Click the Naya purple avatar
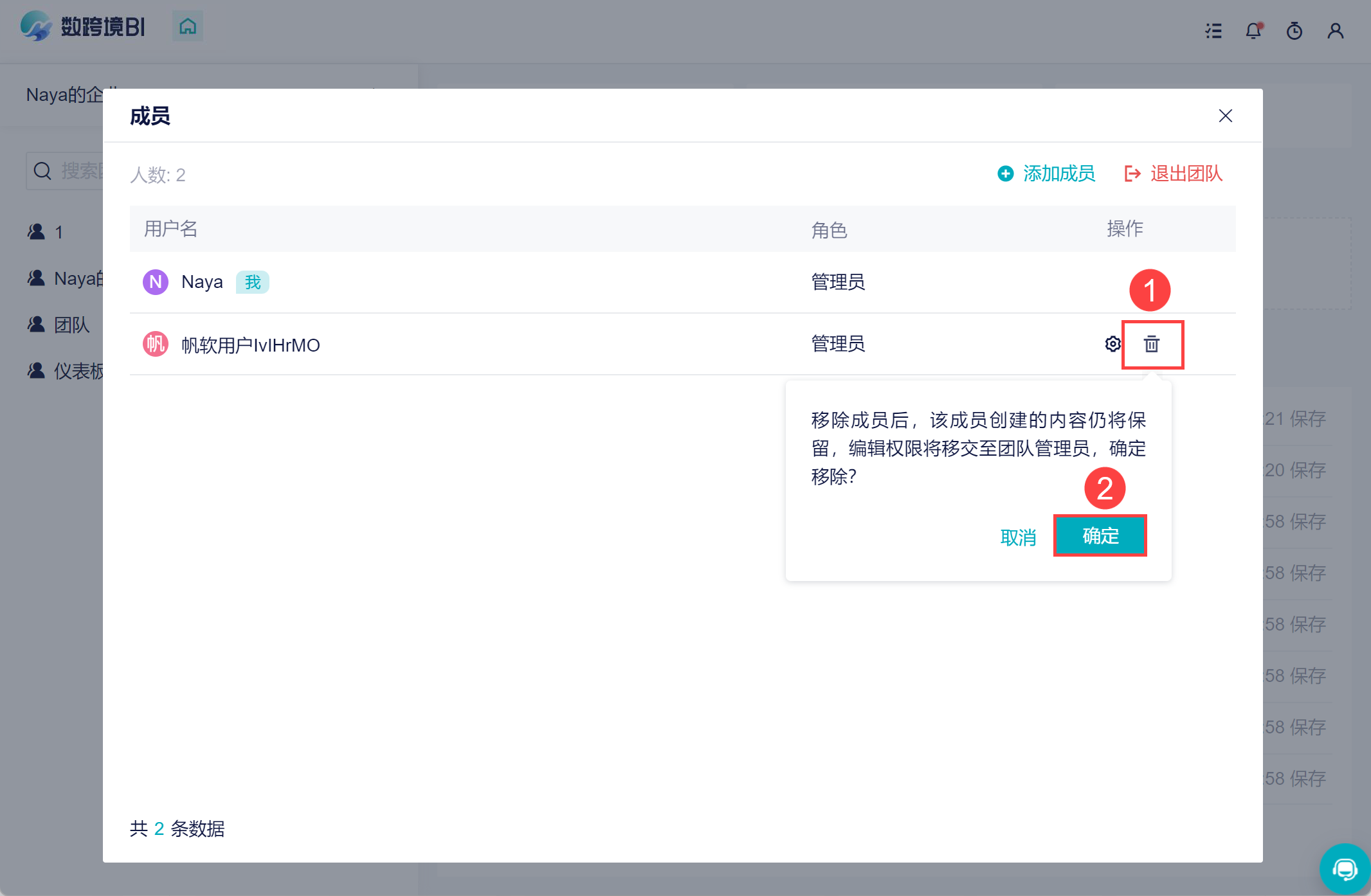Image resolution: width=1371 pixels, height=896 pixels. click(x=155, y=282)
